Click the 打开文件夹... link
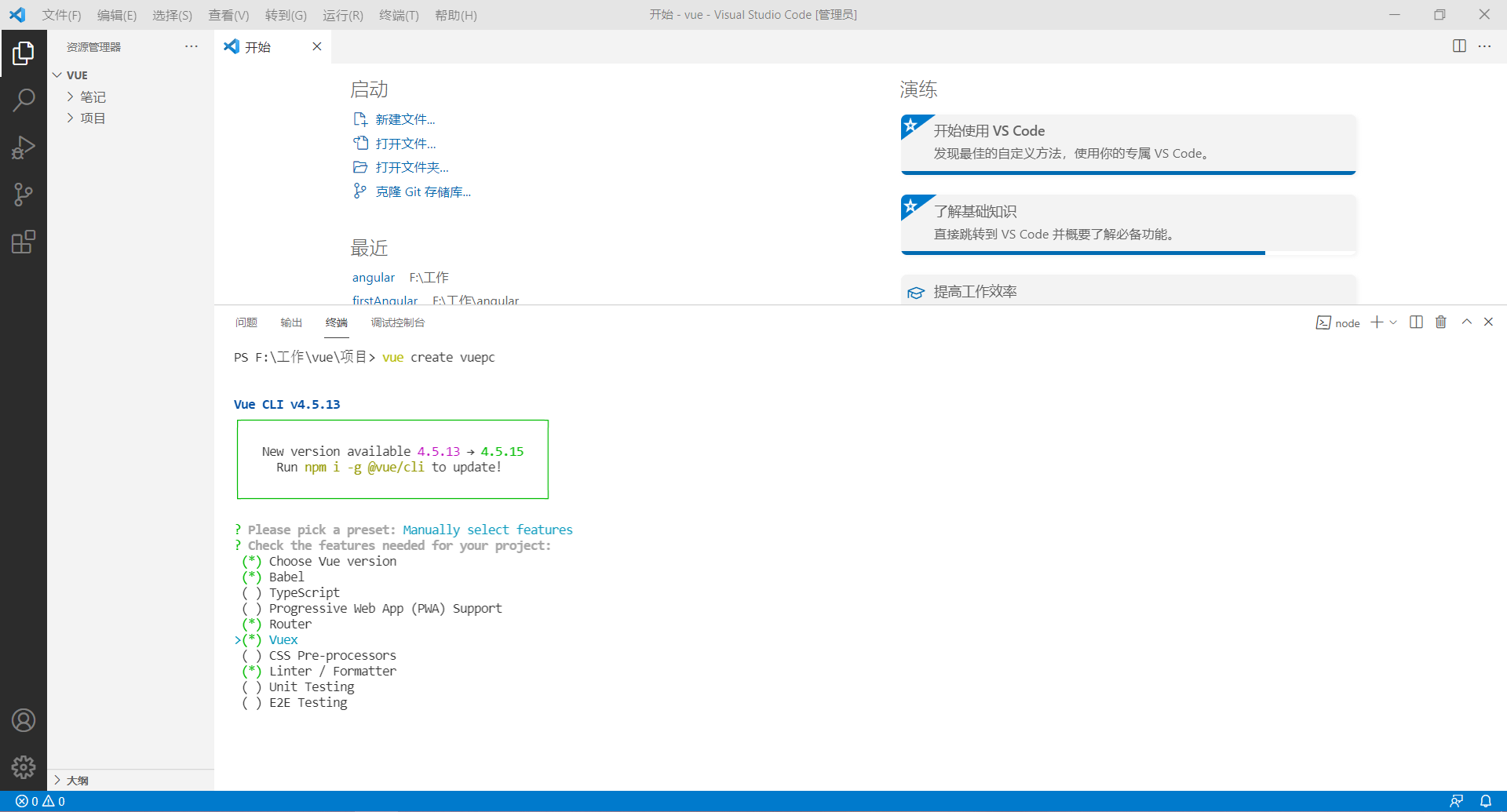The height and width of the screenshot is (812, 1507). [x=412, y=167]
